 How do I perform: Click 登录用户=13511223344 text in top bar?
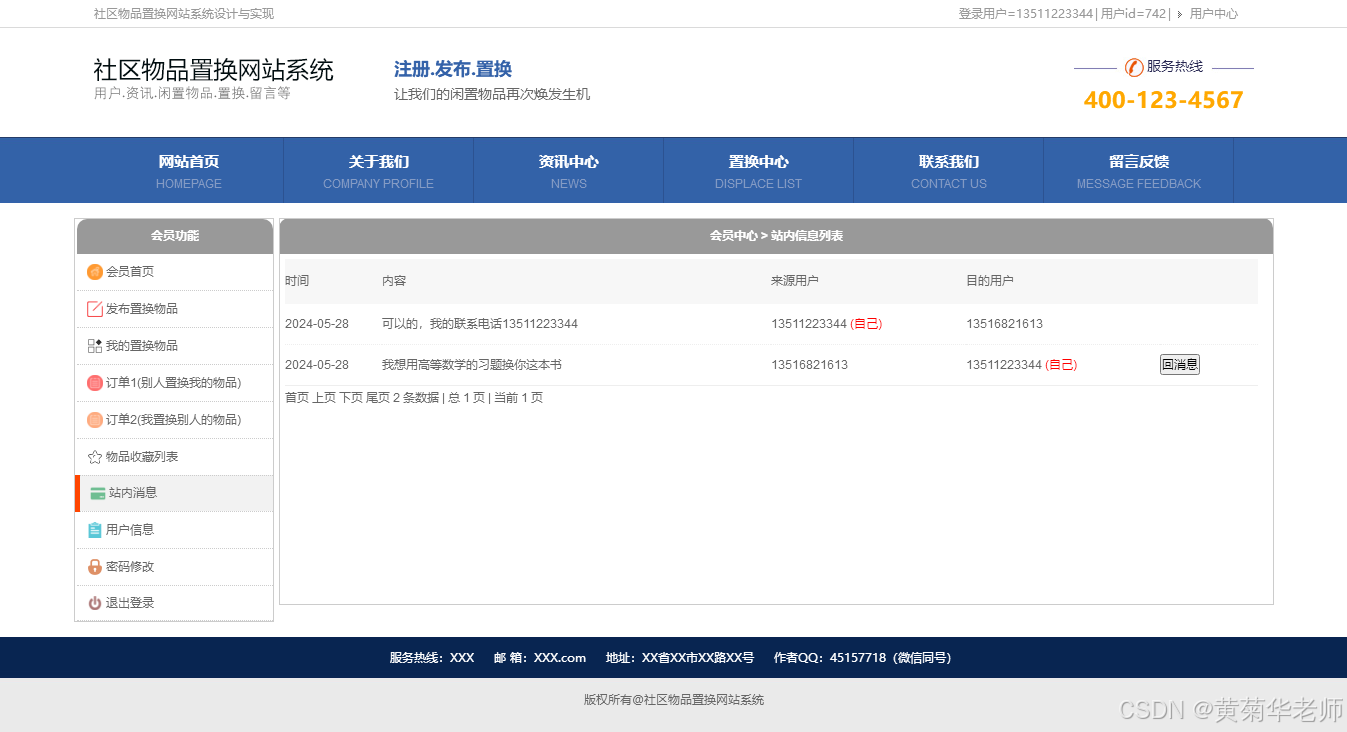pyautogui.click(x=1026, y=14)
